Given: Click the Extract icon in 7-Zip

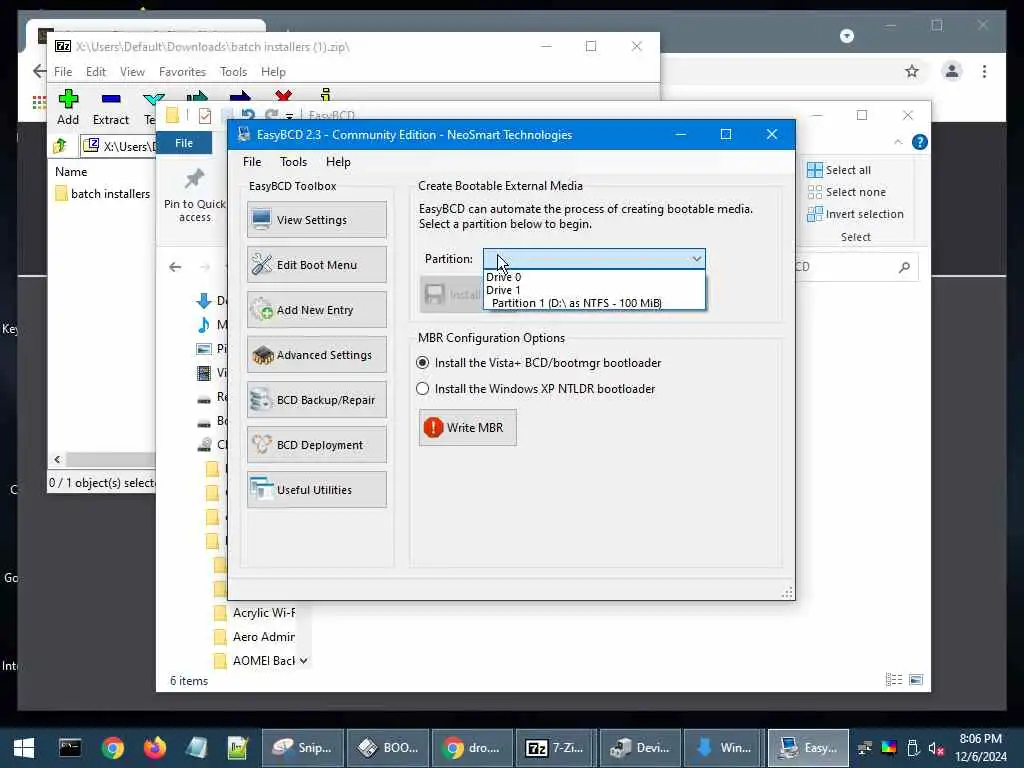Looking at the screenshot, I should 111,99.
